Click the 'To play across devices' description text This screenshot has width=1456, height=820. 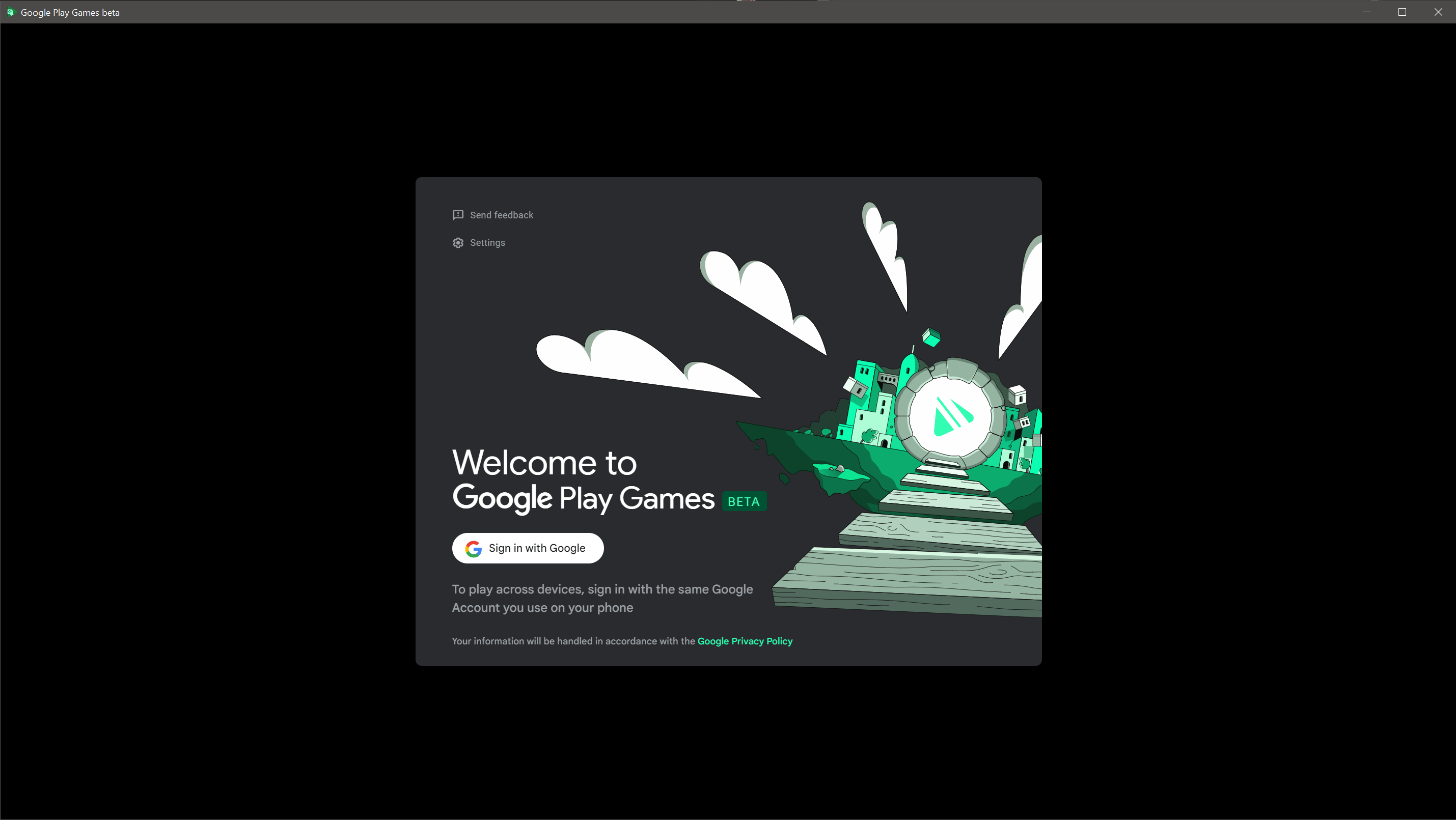[x=602, y=598]
